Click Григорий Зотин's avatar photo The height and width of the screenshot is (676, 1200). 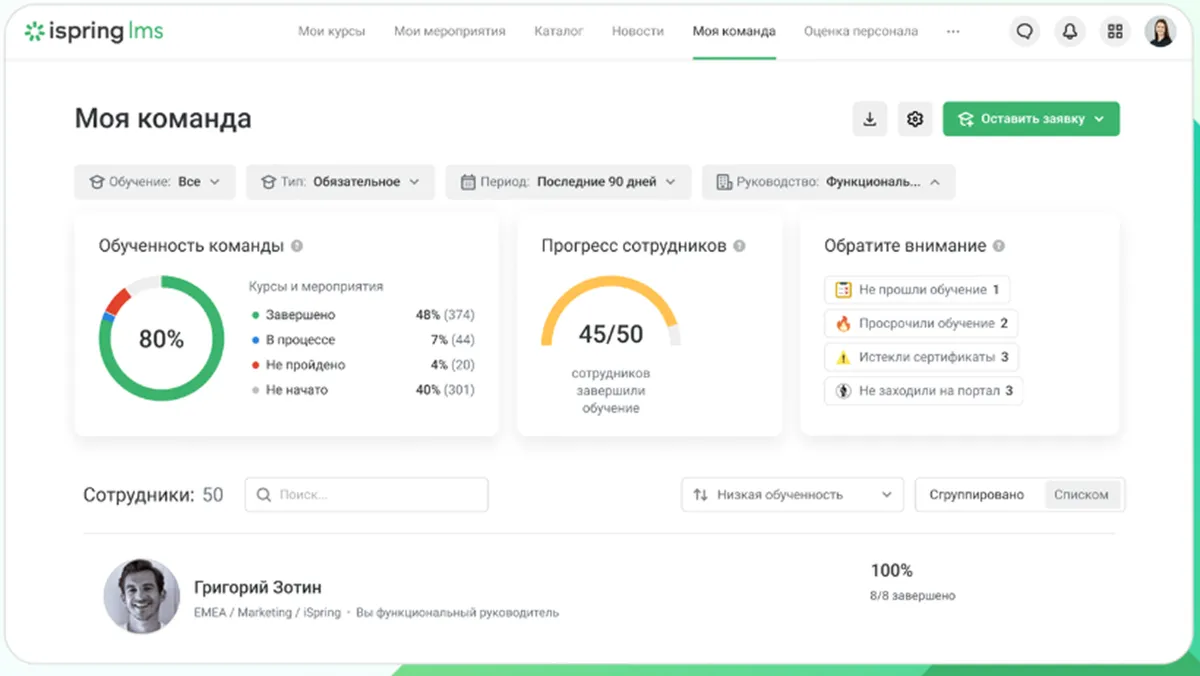pos(142,596)
